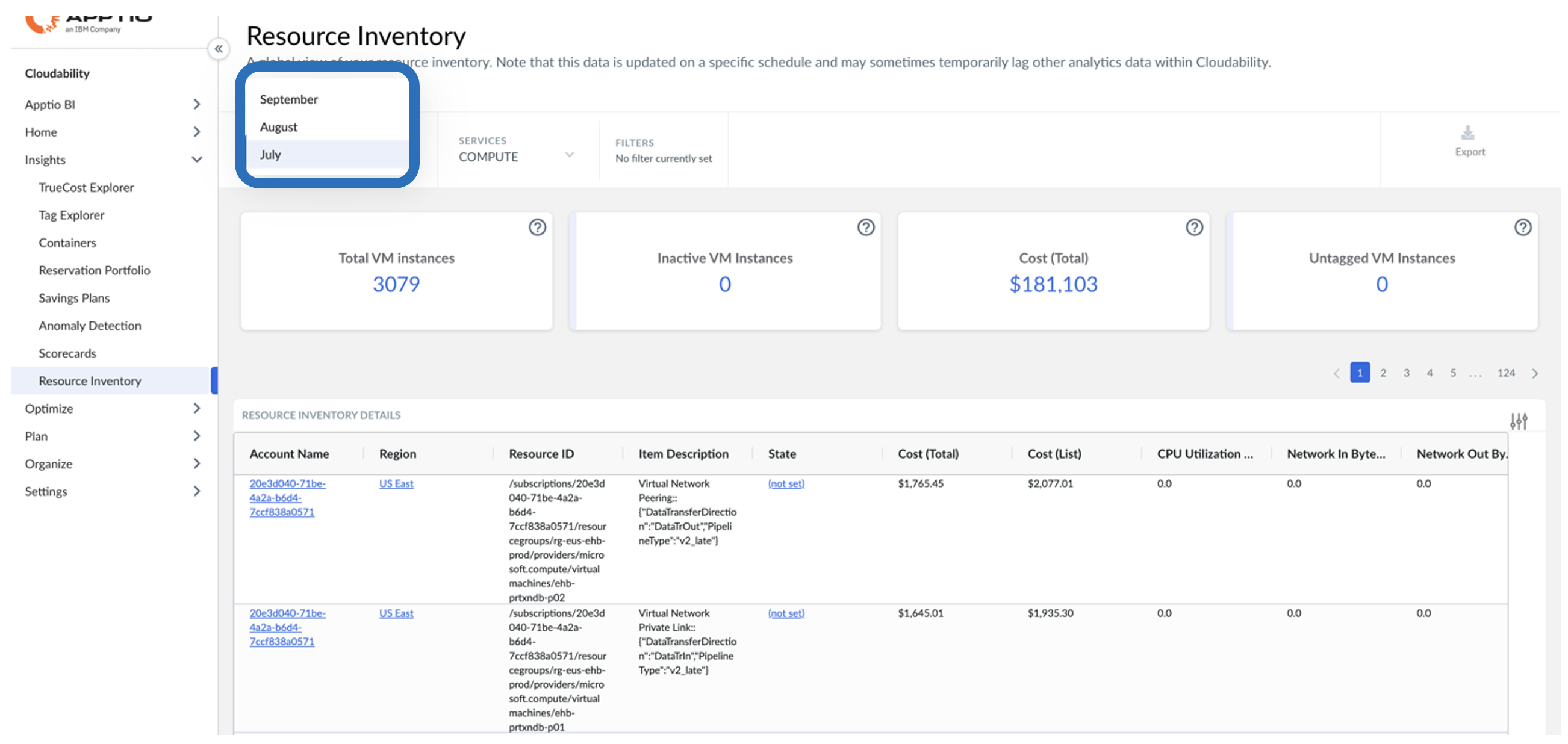Open Containers page
Image resolution: width=1568 pixels, height=744 pixels.
67,243
